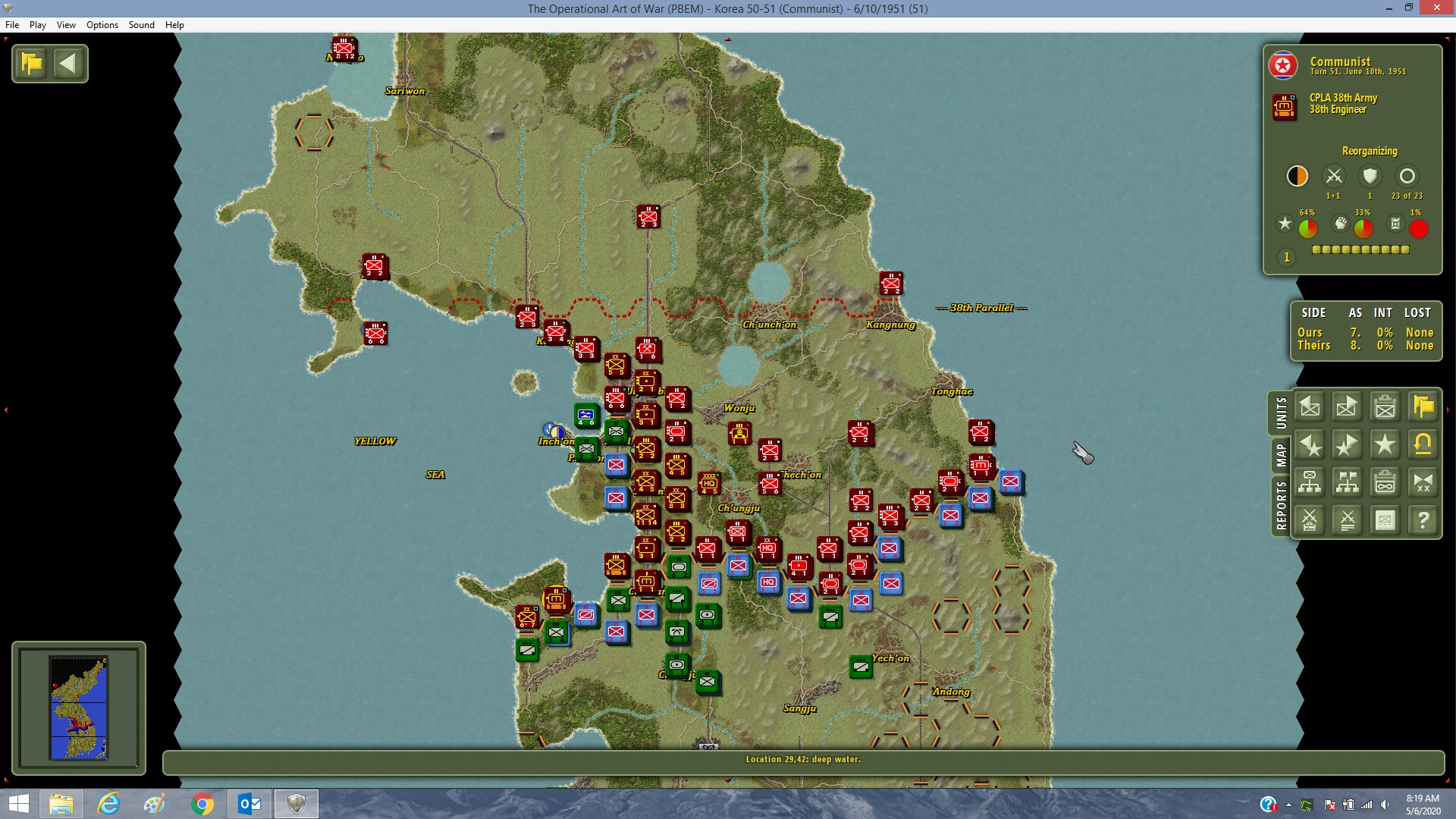Open the Options menu
The image size is (1456, 819).
[102, 25]
